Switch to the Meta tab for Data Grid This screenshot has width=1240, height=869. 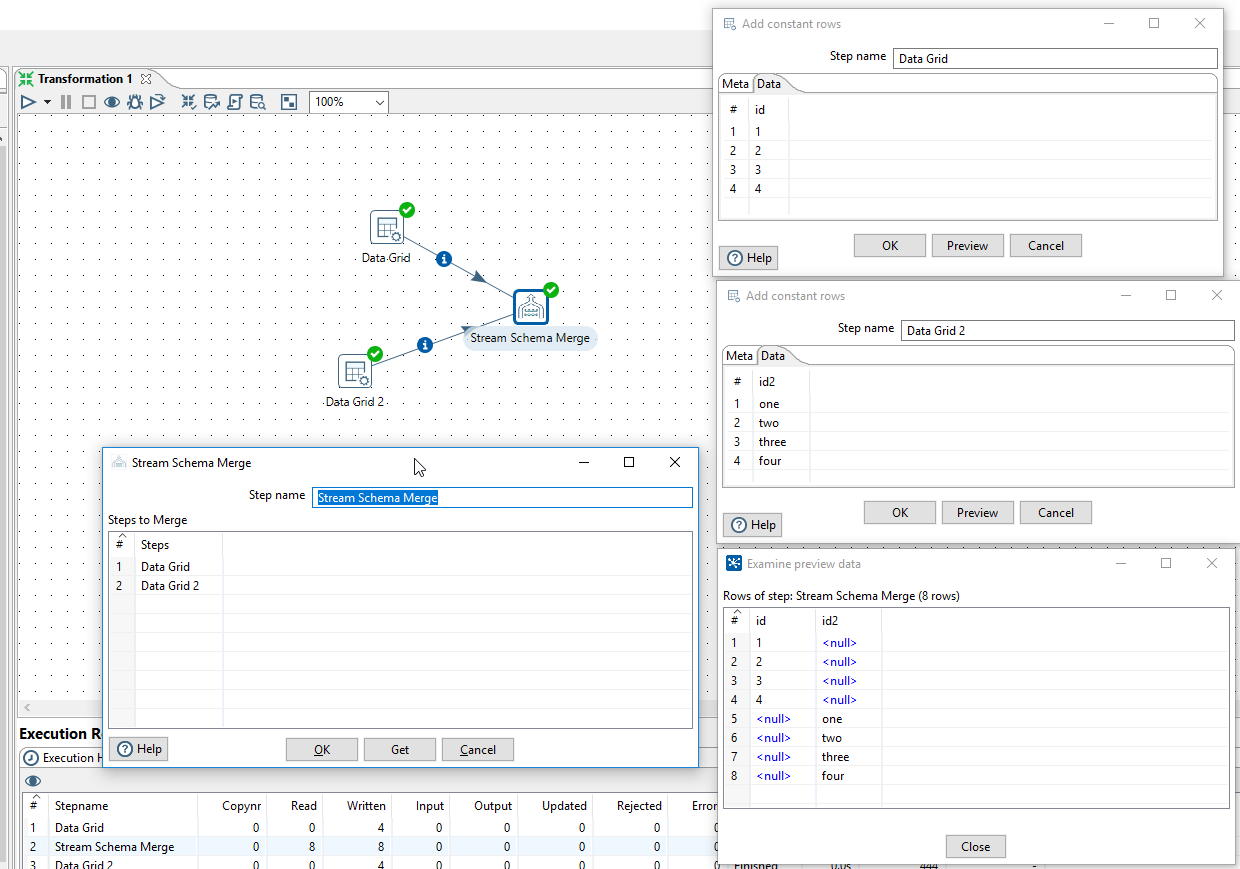[735, 83]
